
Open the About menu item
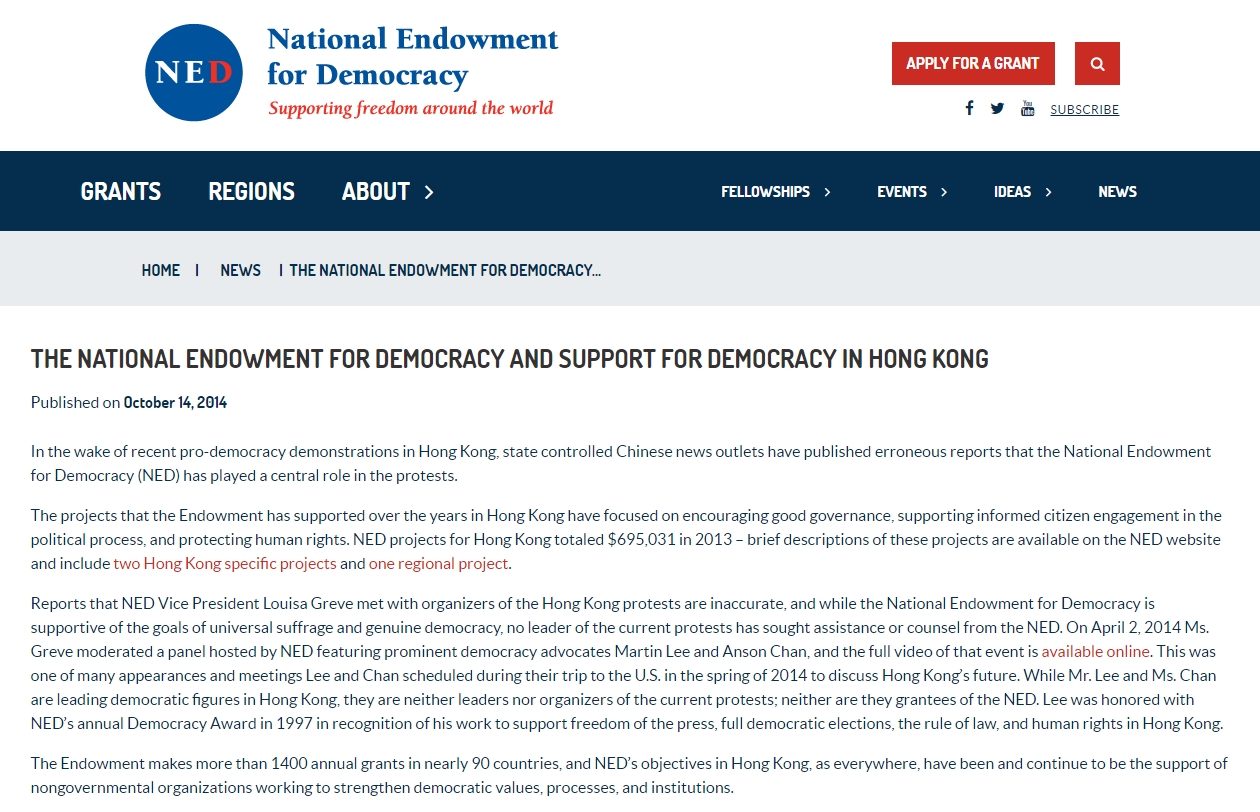[x=376, y=191]
